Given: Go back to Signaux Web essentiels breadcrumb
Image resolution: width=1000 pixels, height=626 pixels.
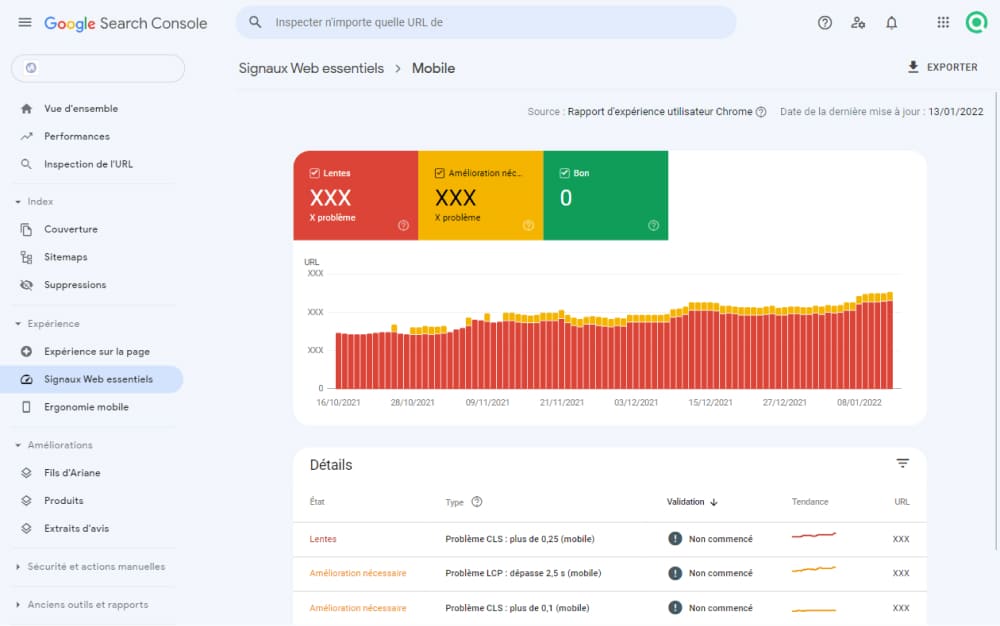Looking at the screenshot, I should coord(311,68).
